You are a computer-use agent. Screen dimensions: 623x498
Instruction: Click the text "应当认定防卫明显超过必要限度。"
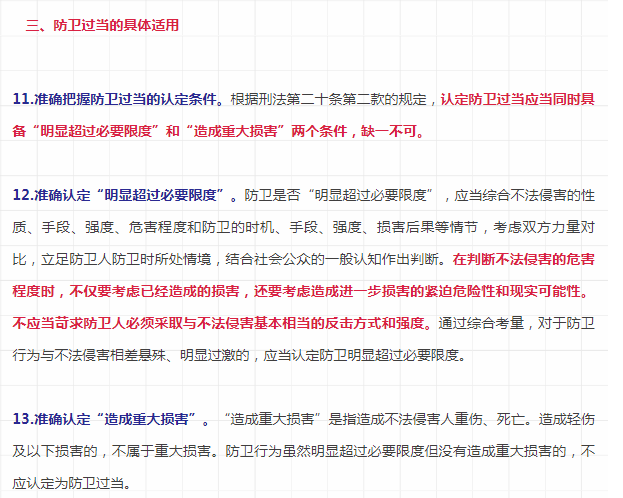click(365, 355)
